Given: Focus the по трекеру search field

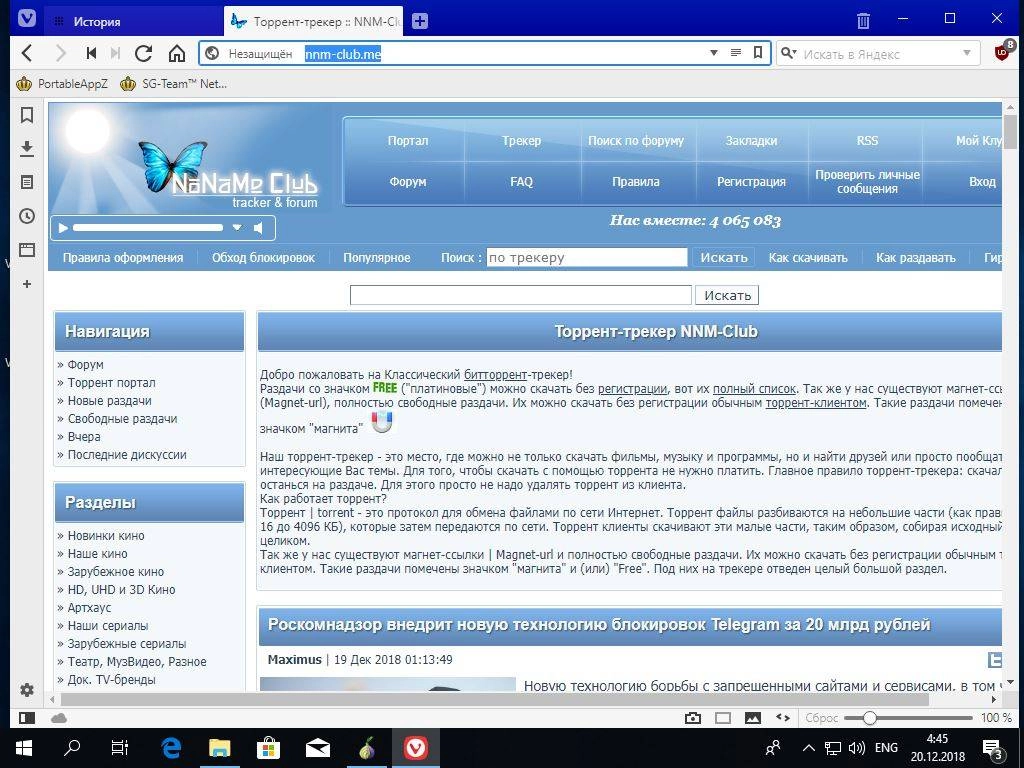Looking at the screenshot, I should pos(586,257).
